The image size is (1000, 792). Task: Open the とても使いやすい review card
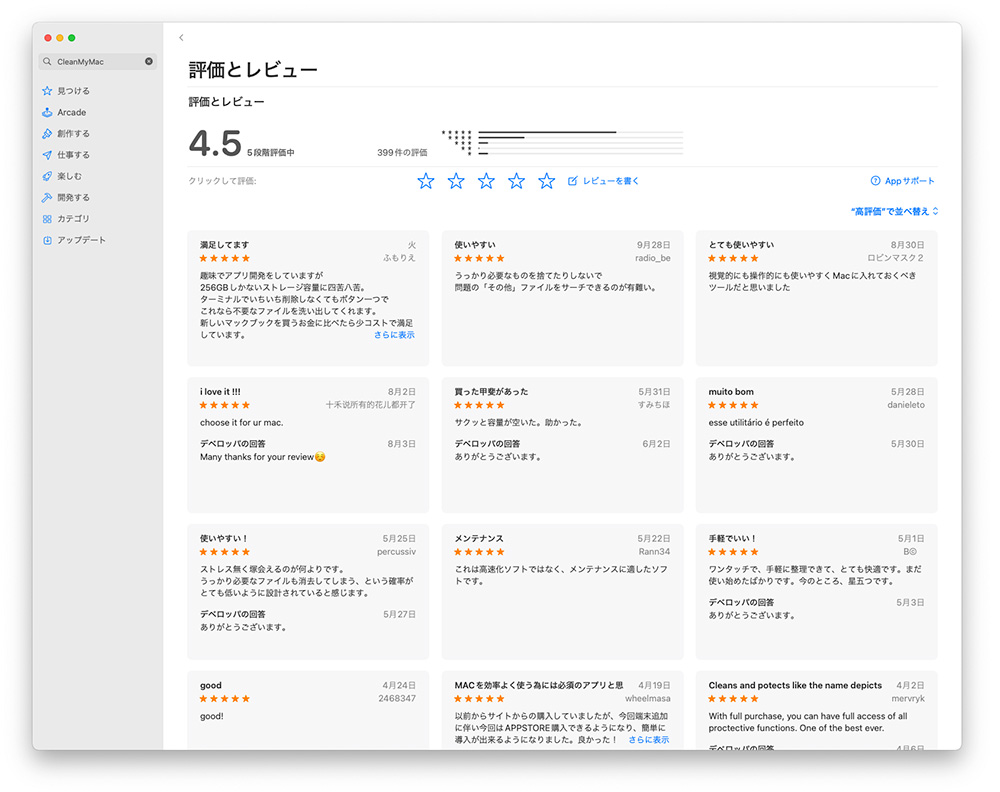tap(816, 298)
